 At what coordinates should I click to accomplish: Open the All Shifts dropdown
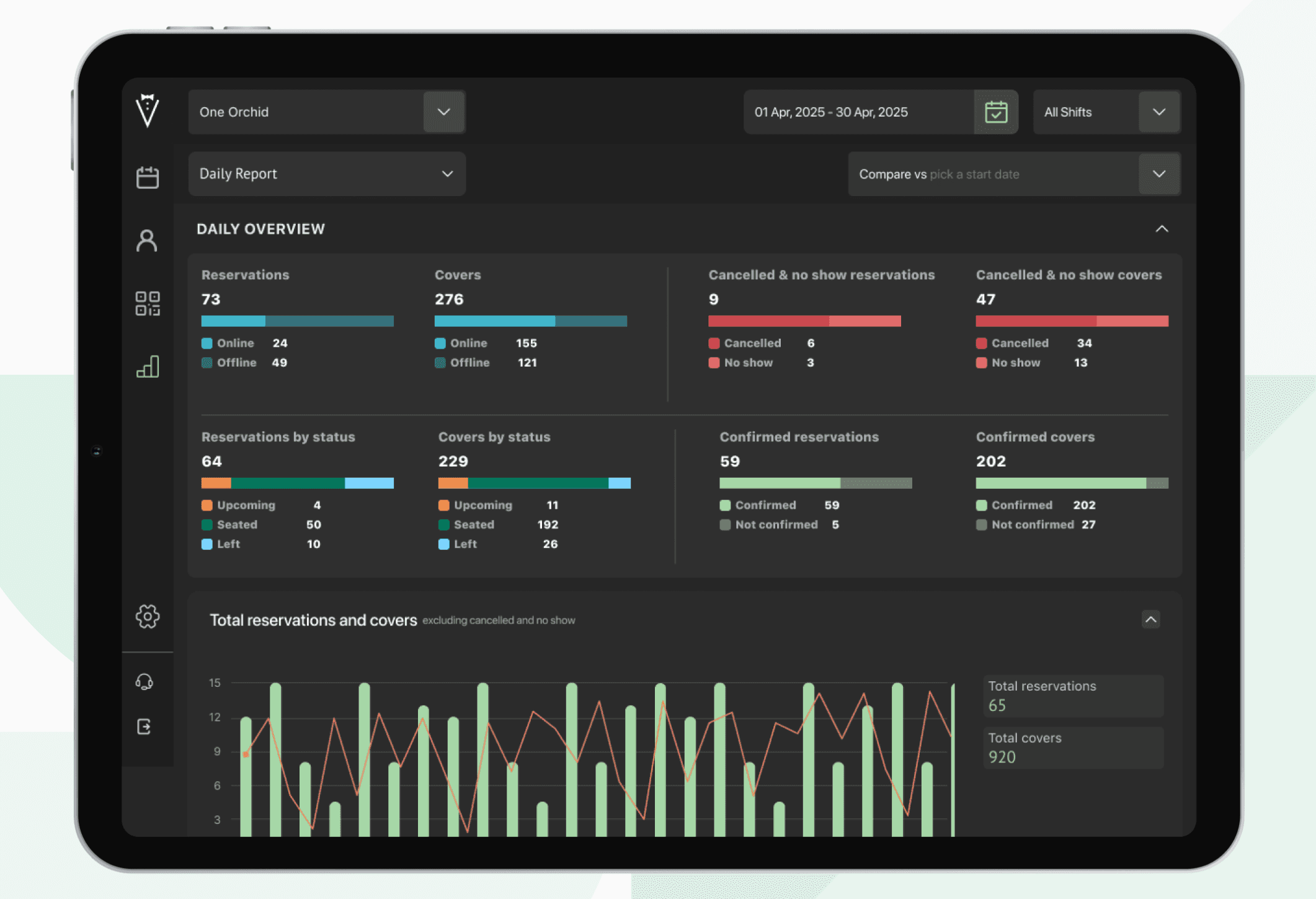[x=1158, y=112]
